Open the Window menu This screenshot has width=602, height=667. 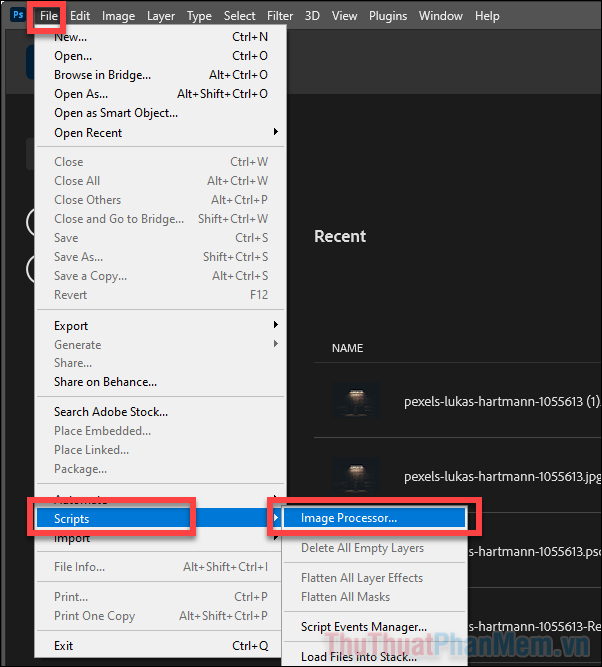click(441, 16)
